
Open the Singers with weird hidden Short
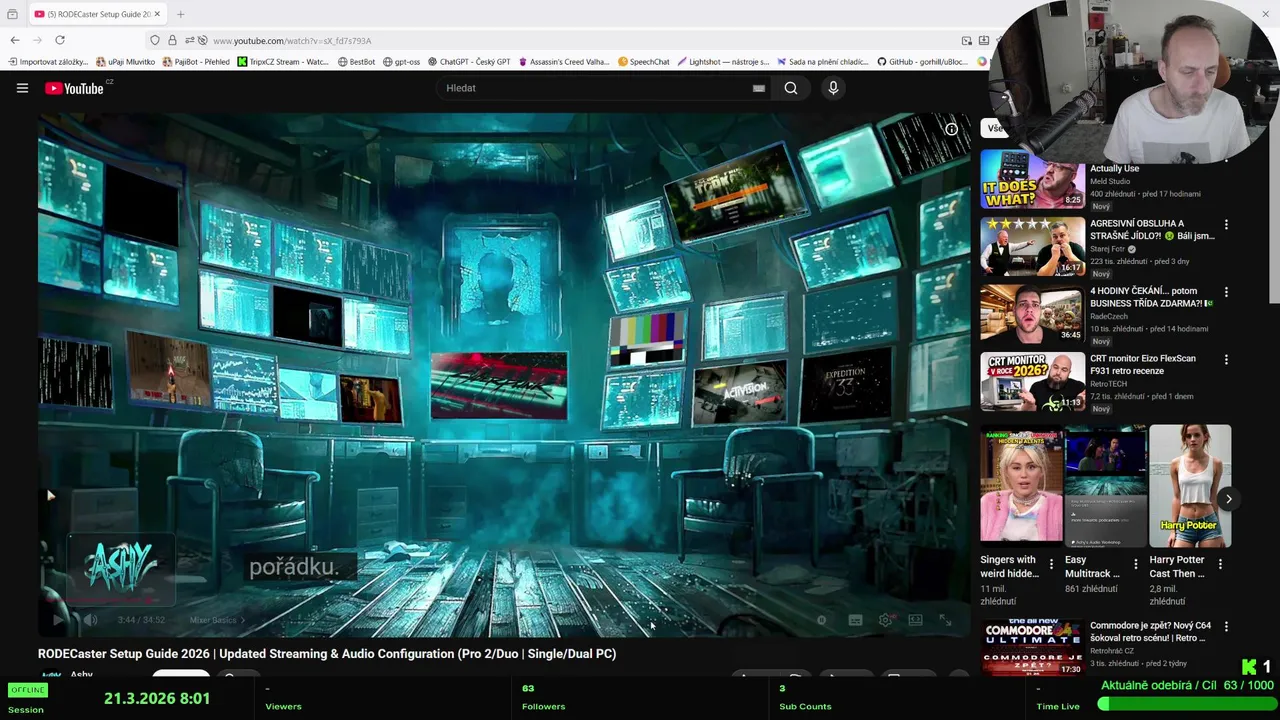pyautogui.click(x=1021, y=485)
